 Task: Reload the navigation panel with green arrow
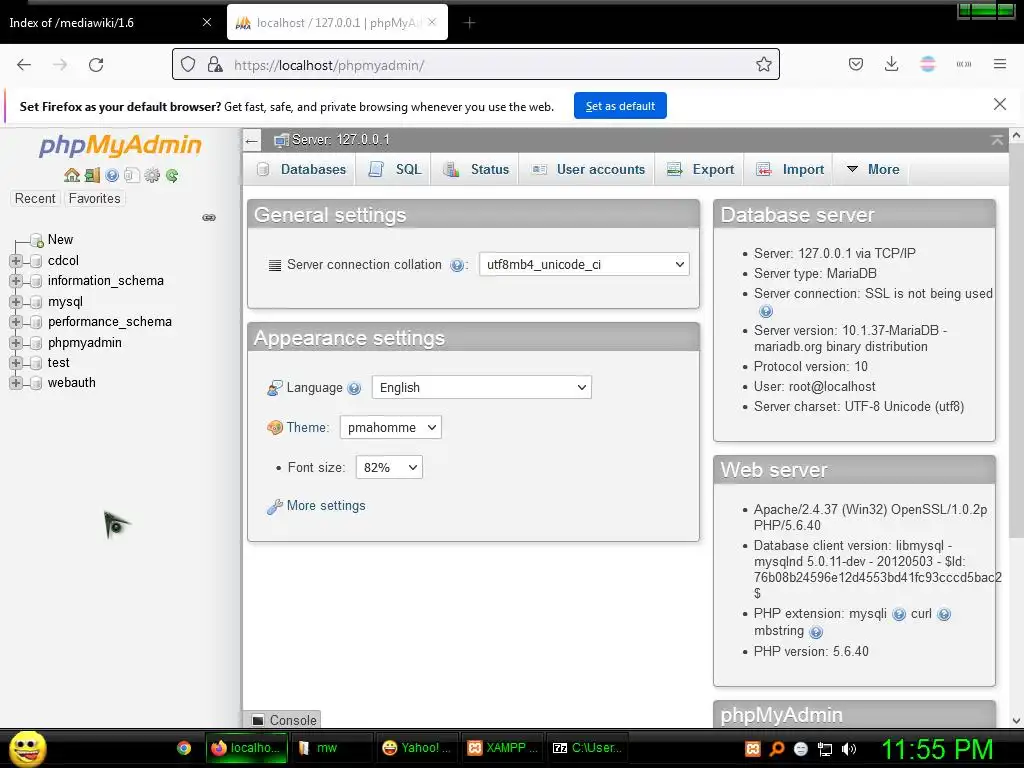[172, 175]
